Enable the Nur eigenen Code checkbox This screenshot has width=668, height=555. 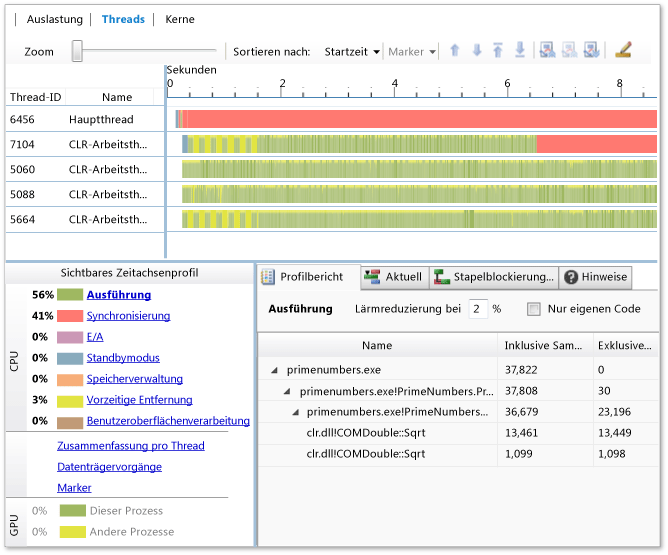(x=535, y=310)
